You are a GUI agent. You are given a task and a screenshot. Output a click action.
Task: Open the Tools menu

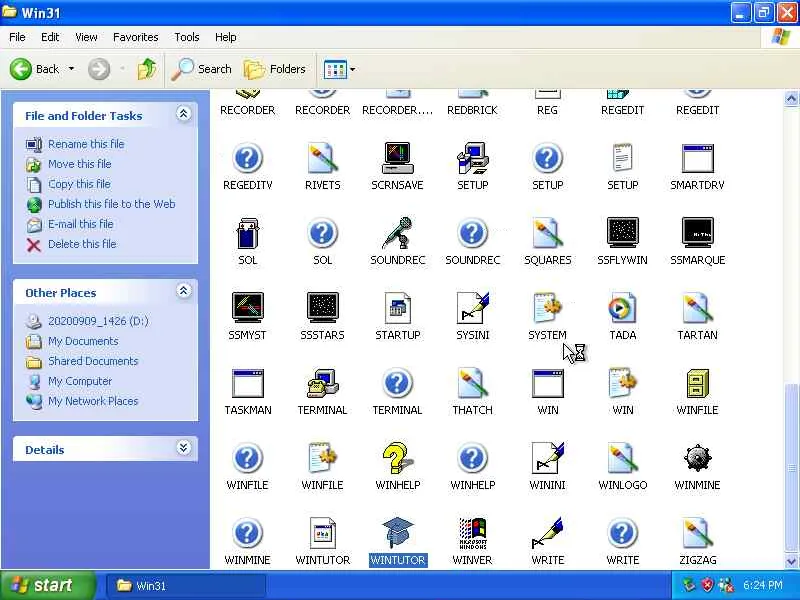[x=187, y=37]
